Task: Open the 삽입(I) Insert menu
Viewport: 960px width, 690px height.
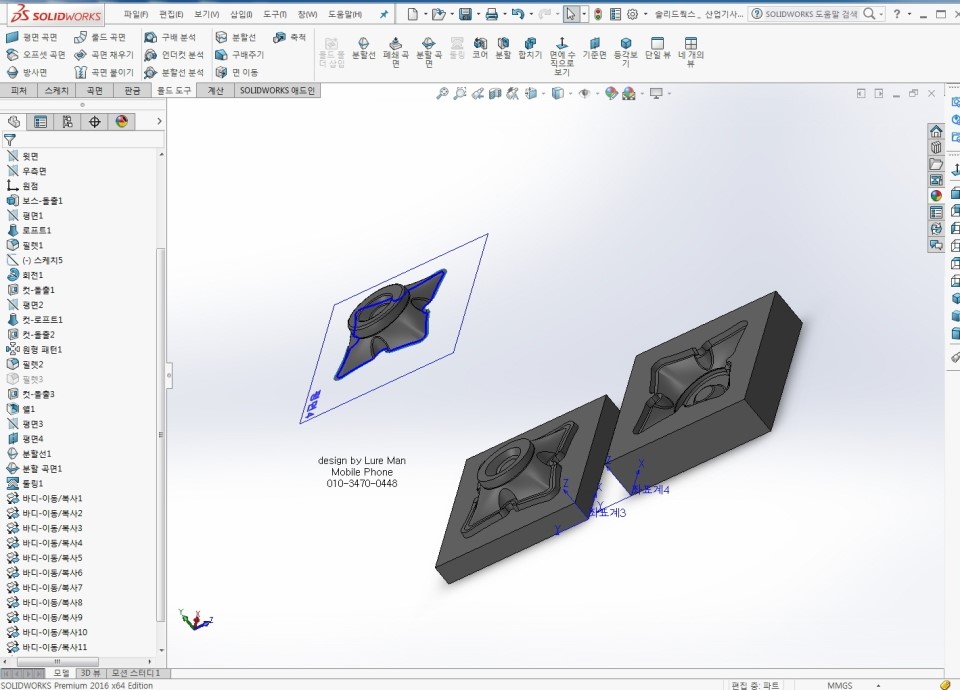Action: [x=241, y=14]
